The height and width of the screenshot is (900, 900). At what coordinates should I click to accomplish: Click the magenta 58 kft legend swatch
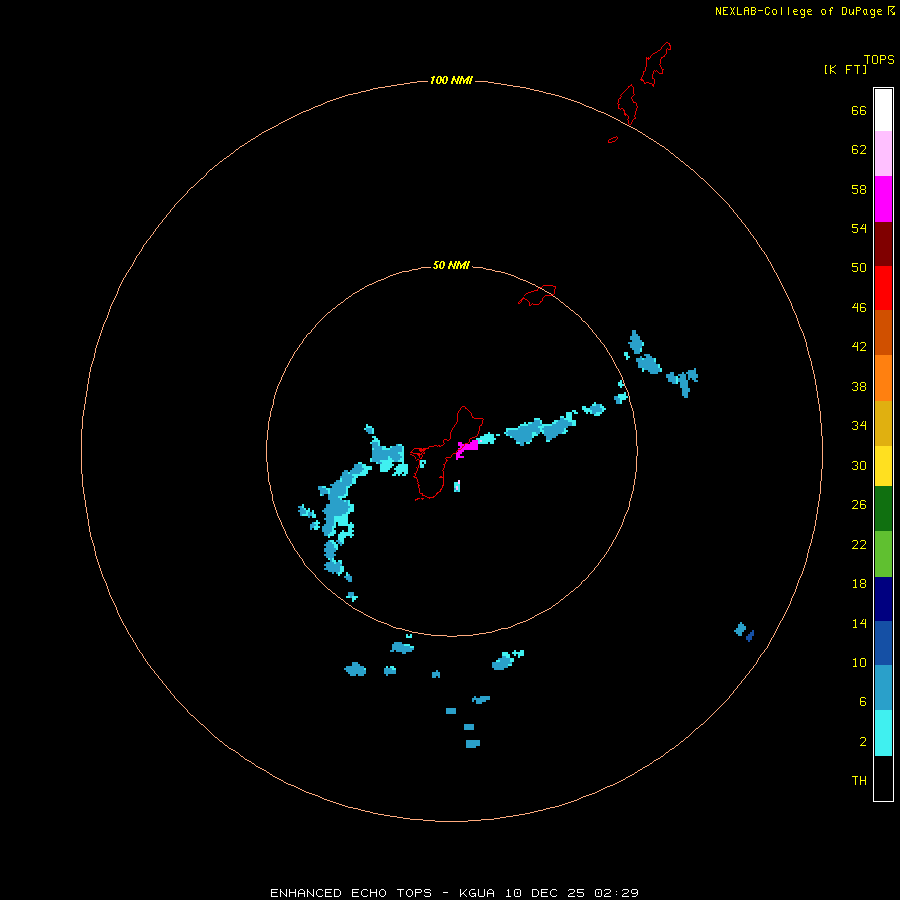[883, 199]
